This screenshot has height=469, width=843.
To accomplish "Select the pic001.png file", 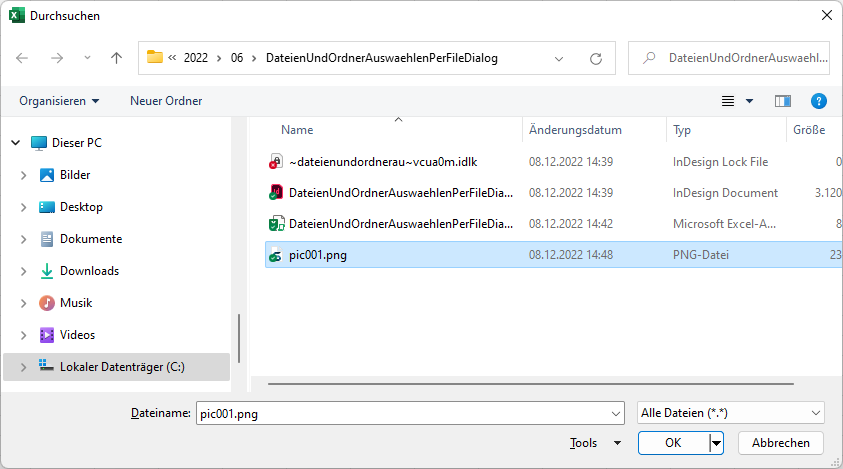I will coord(317,255).
